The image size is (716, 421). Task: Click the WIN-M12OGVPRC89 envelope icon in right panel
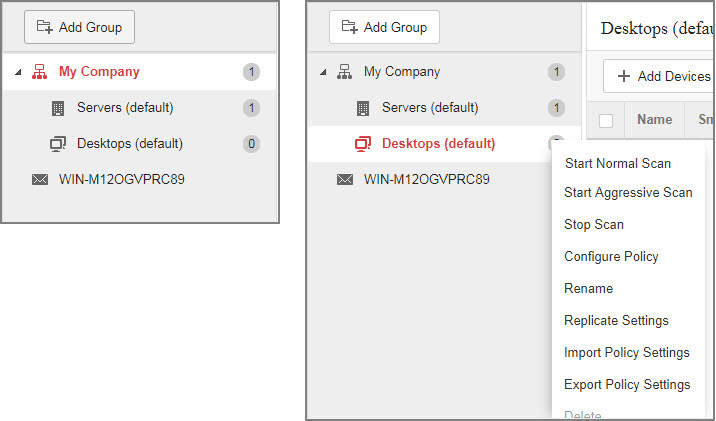tap(344, 180)
